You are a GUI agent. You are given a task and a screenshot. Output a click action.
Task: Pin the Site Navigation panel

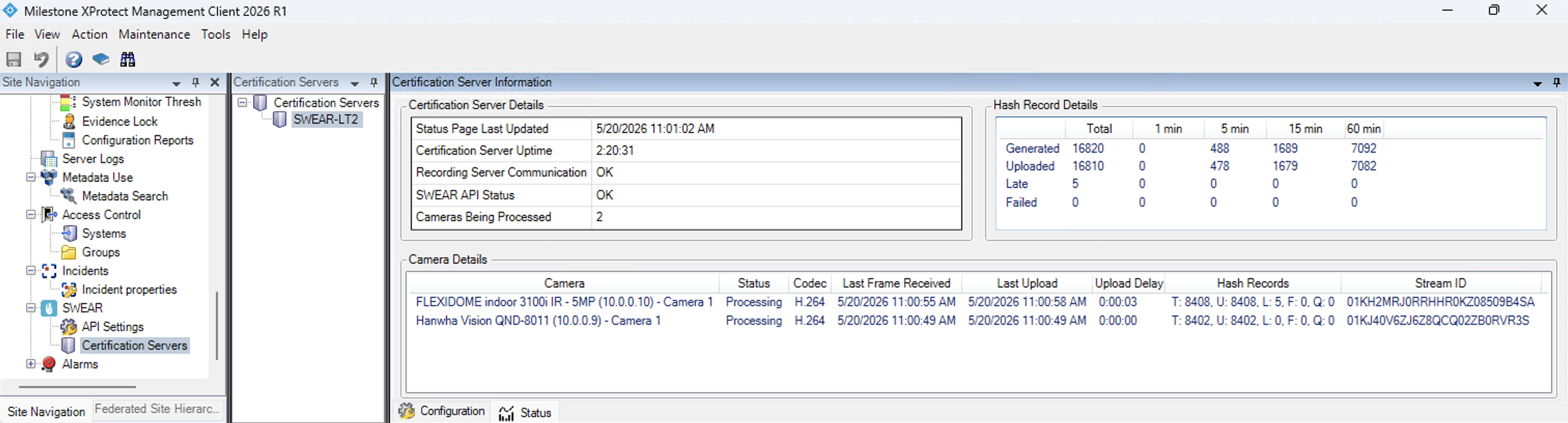point(195,83)
